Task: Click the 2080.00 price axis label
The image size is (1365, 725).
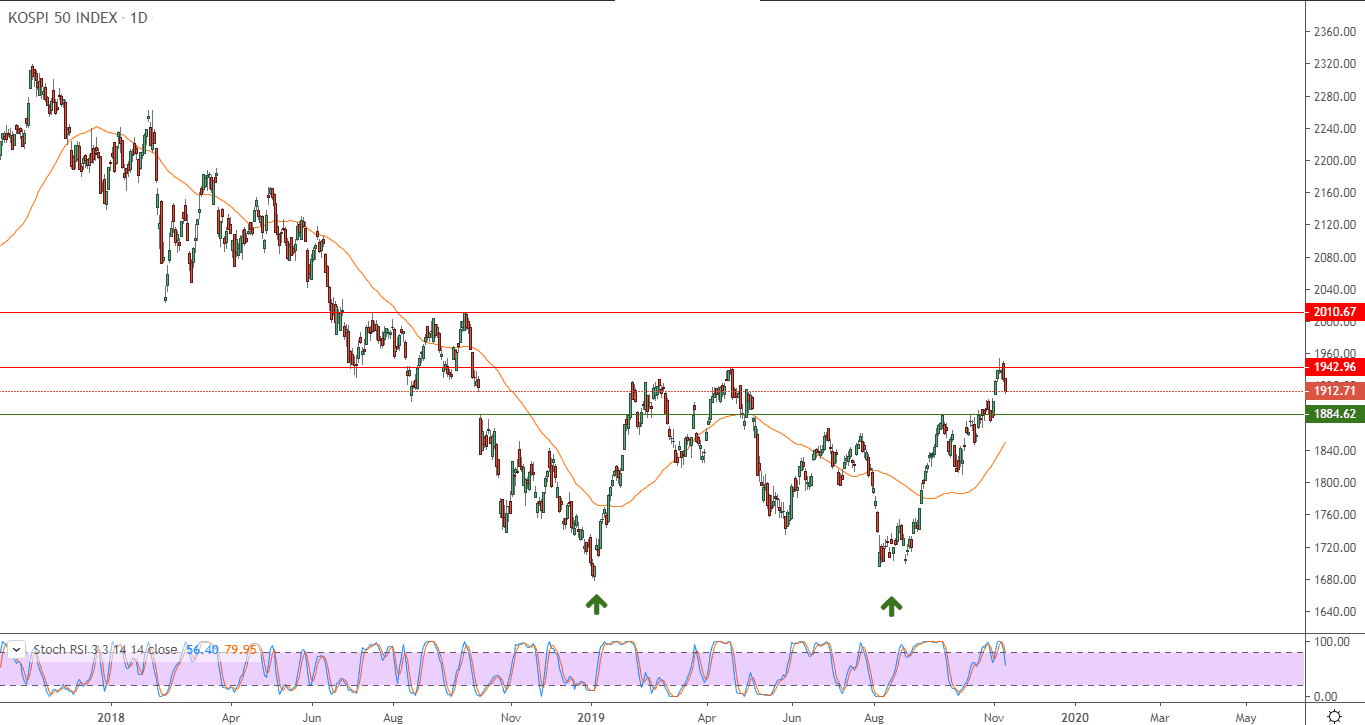Action: click(1335, 258)
